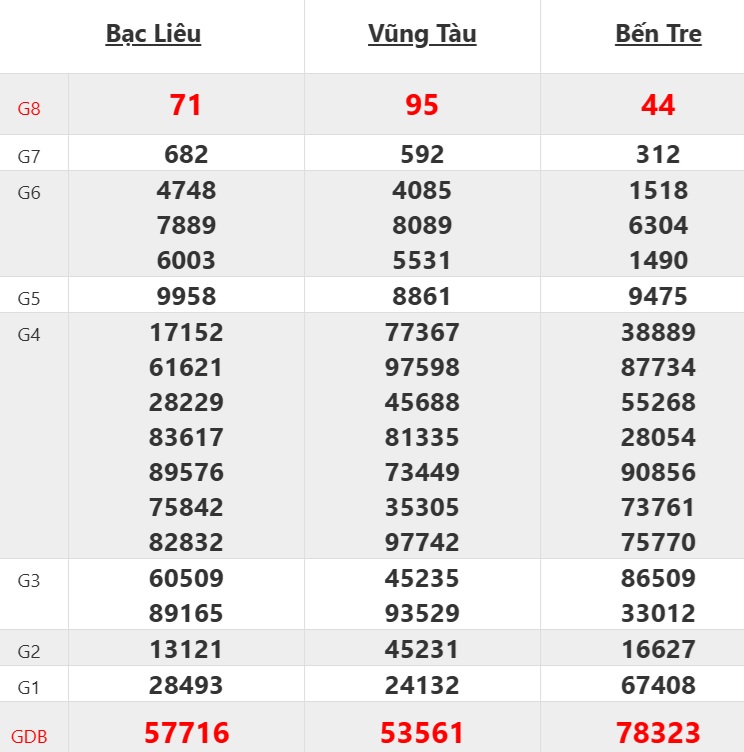Select G5 number 8861
The width and height of the screenshot is (744, 752).
[x=422, y=297]
